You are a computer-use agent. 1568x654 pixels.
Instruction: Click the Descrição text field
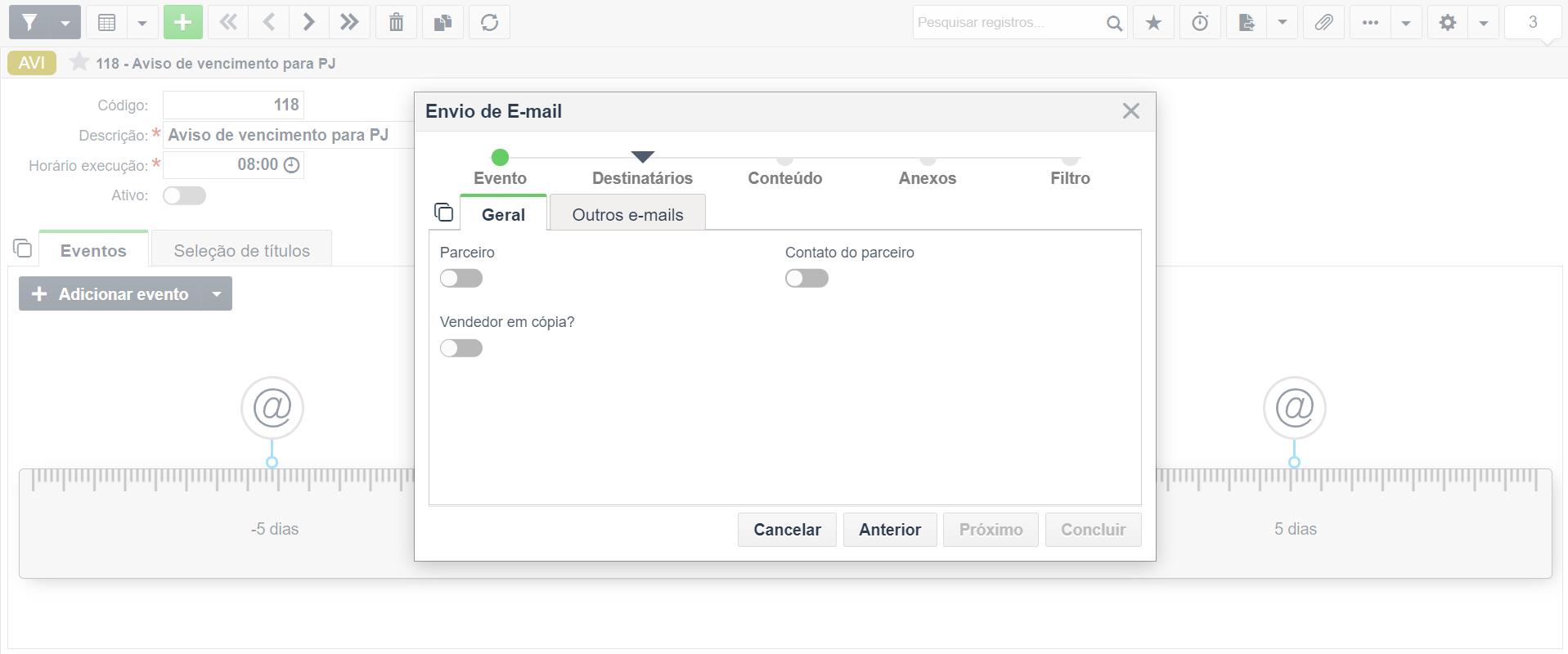tap(289, 135)
